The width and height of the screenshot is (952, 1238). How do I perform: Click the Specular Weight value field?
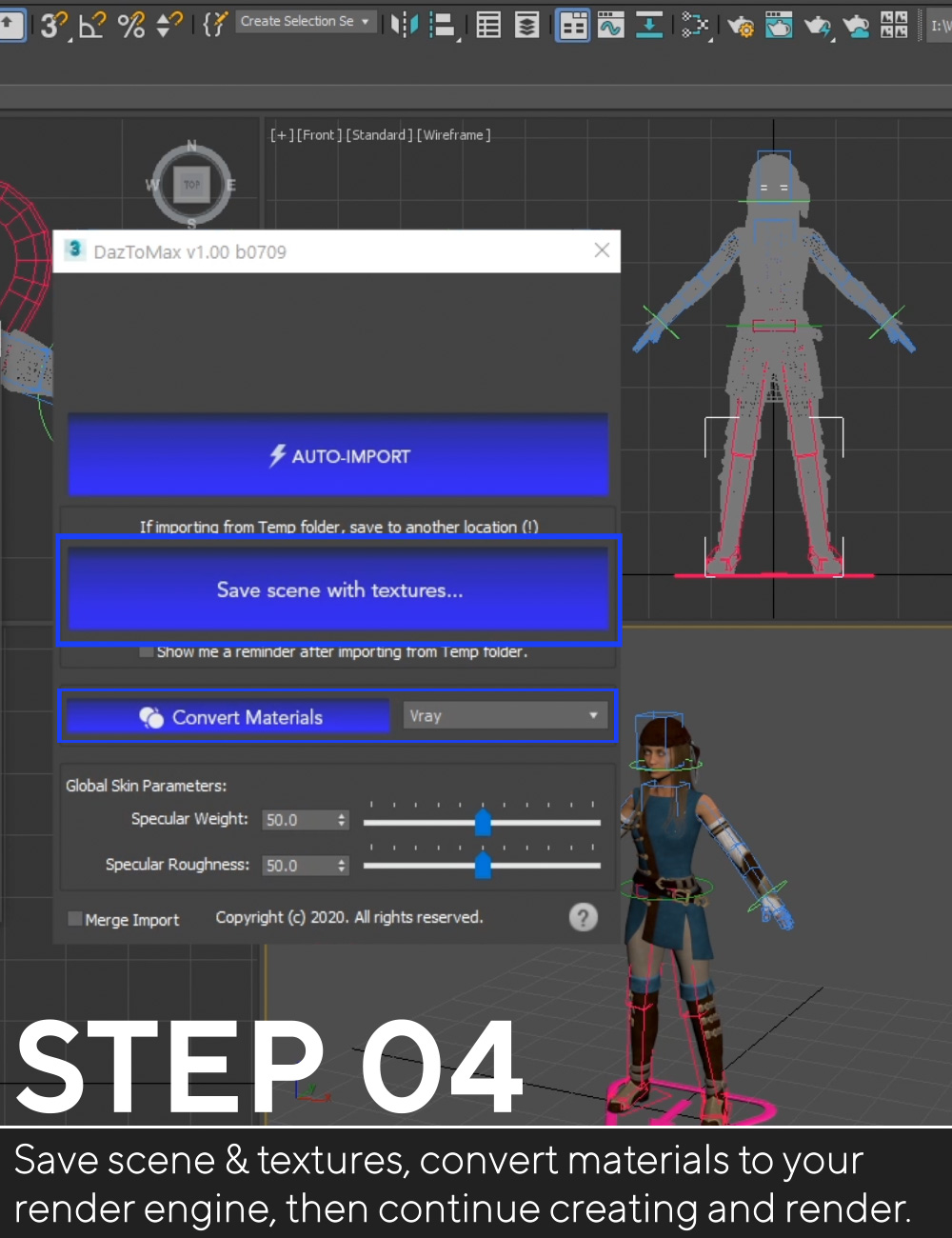[x=298, y=820]
